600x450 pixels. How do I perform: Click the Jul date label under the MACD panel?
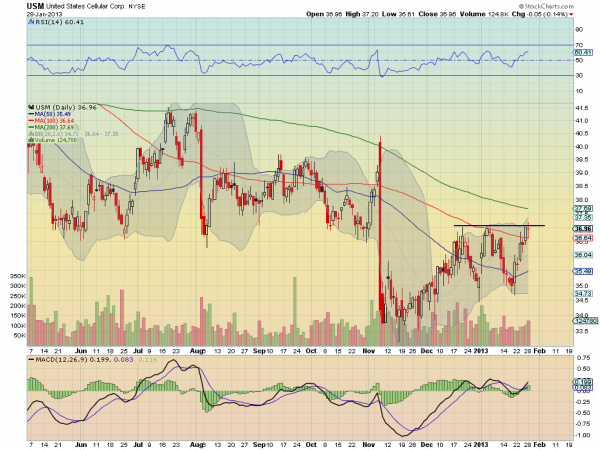pos(138,445)
